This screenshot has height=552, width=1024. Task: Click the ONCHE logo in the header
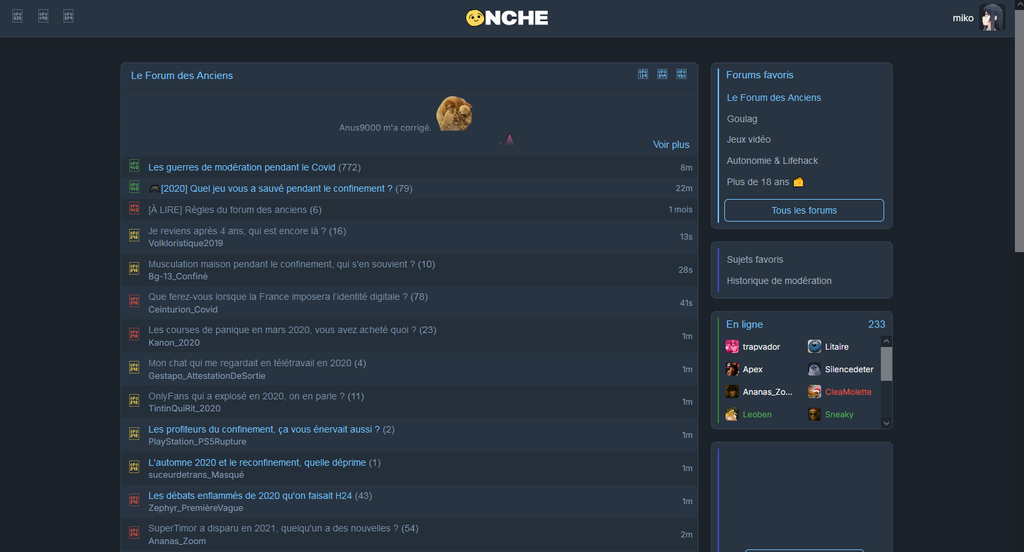pos(507,18)
